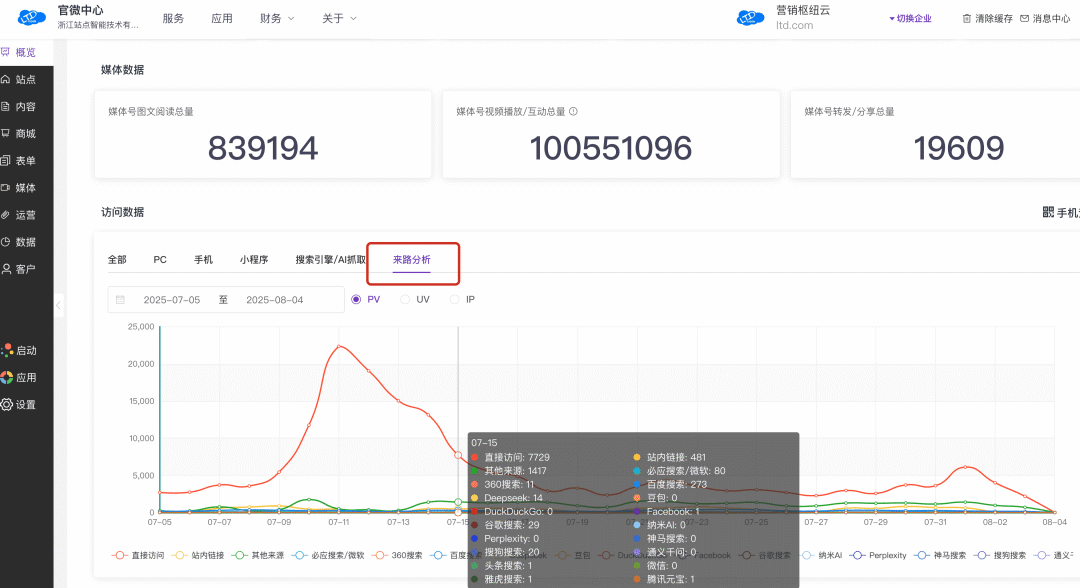Image resolution: width=1080 pixels, height=588 pixels.
Task: Click the start date field 2025-07-05
Action: point(171,299)
